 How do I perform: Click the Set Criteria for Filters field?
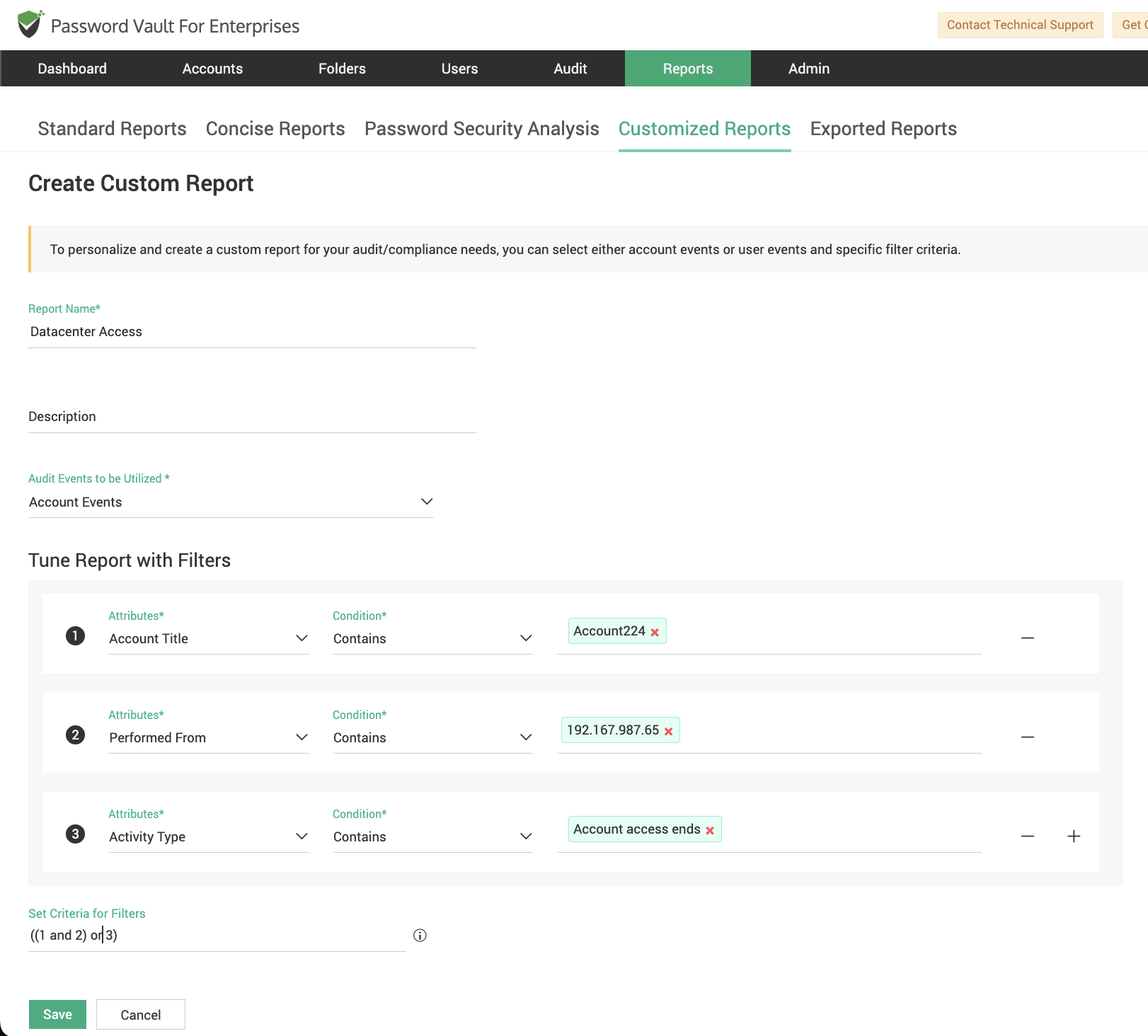(217, 936)
